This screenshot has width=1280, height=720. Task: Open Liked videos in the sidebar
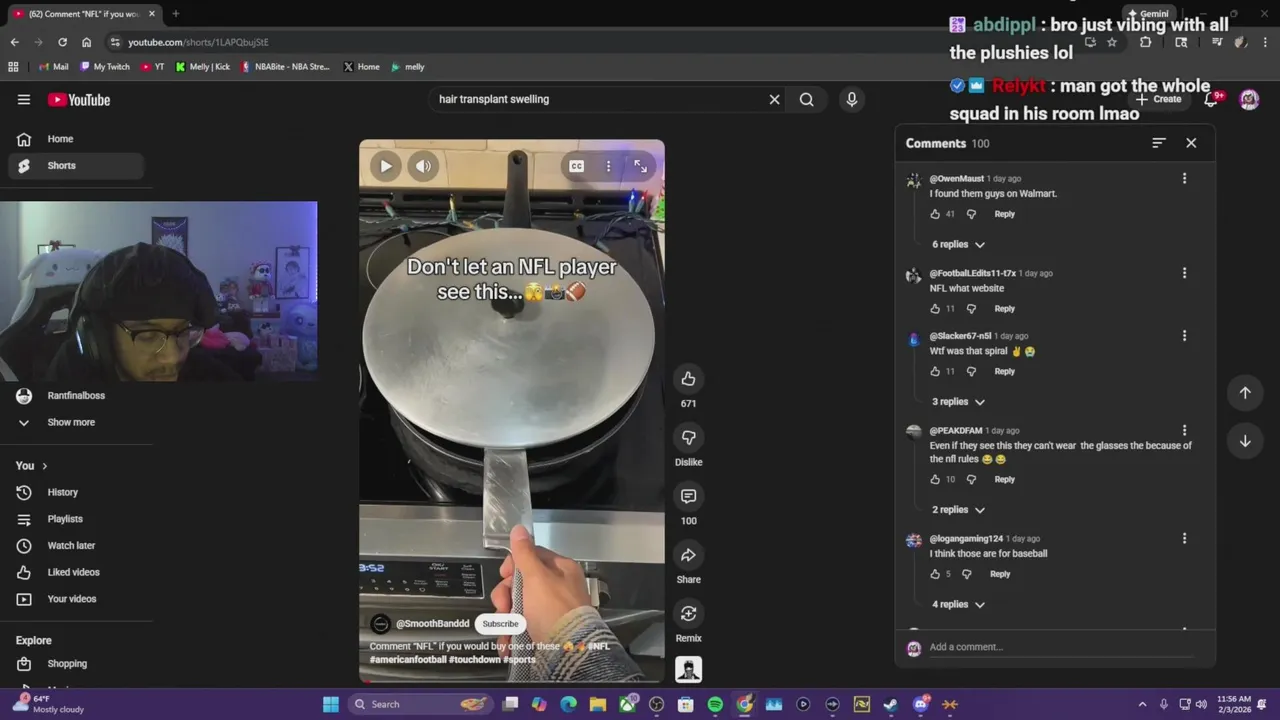point(76,572)
